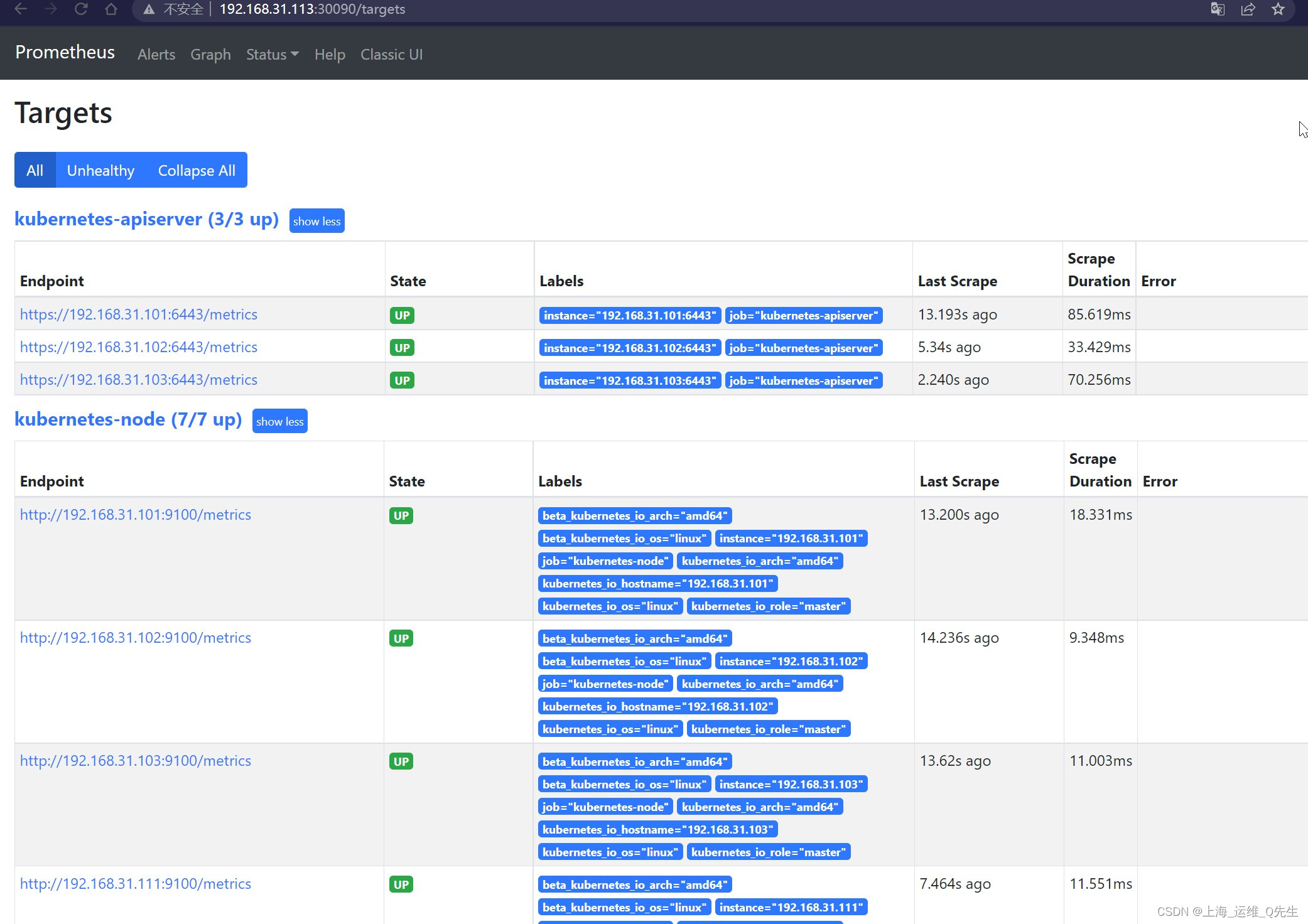Switch to Classic UI

391,55
